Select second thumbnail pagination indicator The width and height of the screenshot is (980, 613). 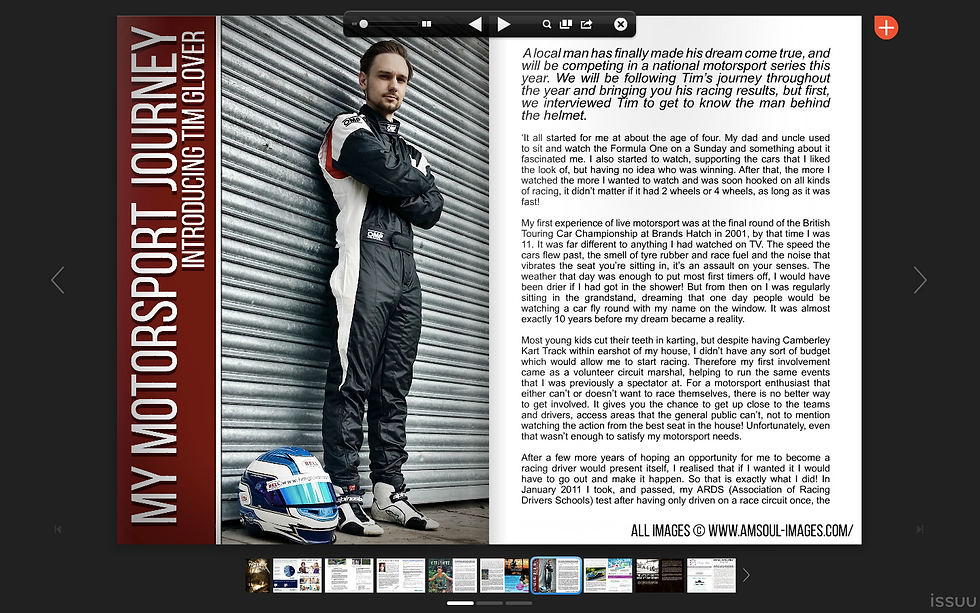point(489,603)
